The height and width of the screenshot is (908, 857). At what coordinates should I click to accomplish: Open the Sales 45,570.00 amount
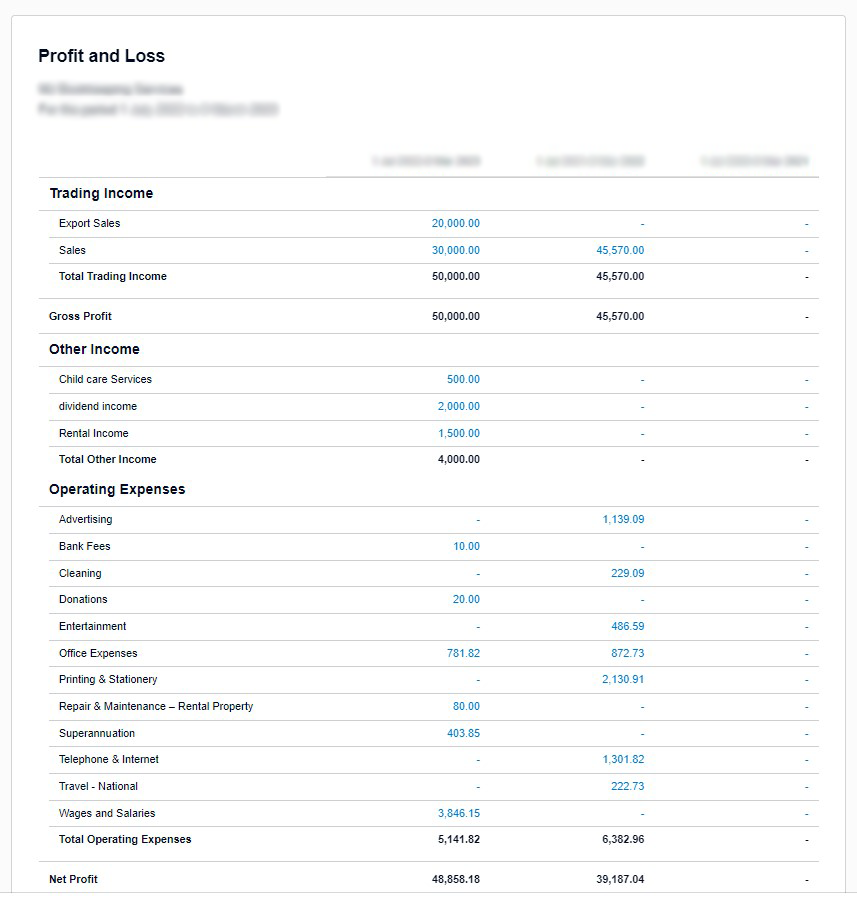pos(620,251)
